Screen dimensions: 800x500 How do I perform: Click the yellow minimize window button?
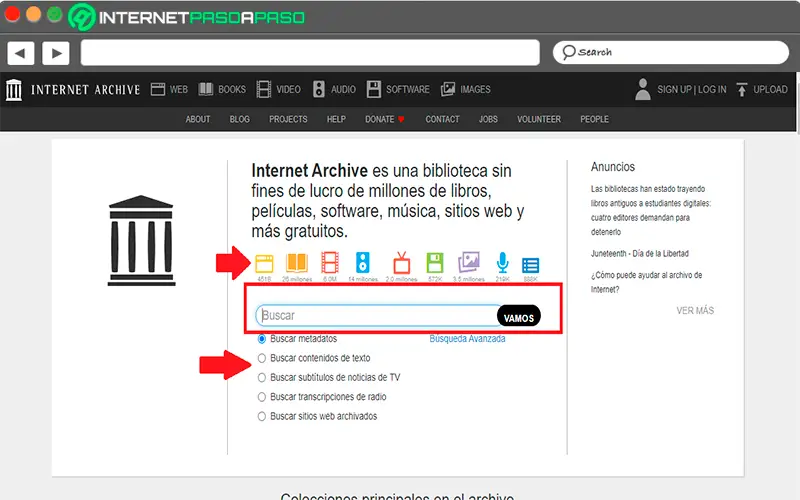tap(34, 14)
